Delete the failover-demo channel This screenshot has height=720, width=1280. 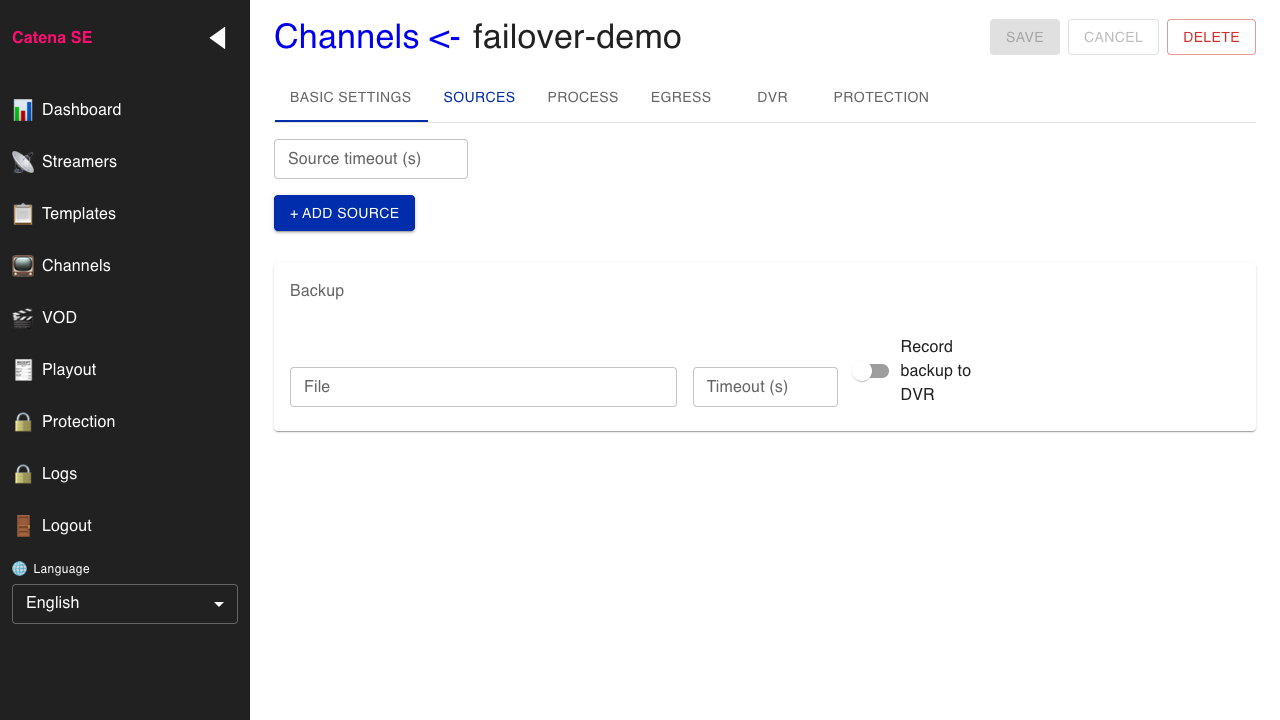pyautogui.click(x=1211, y=36)
